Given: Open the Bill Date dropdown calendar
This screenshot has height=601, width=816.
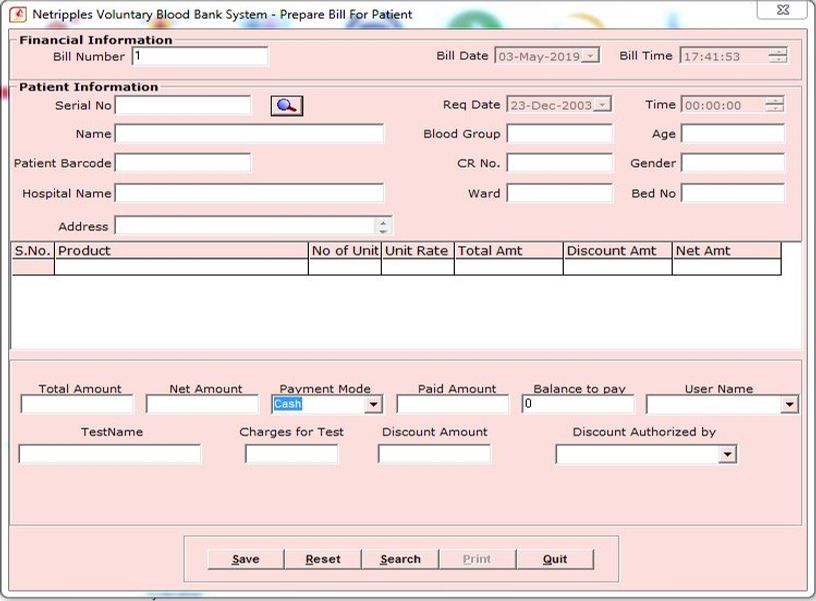Looking at the screenshot, I should click(x=590, y=56).
